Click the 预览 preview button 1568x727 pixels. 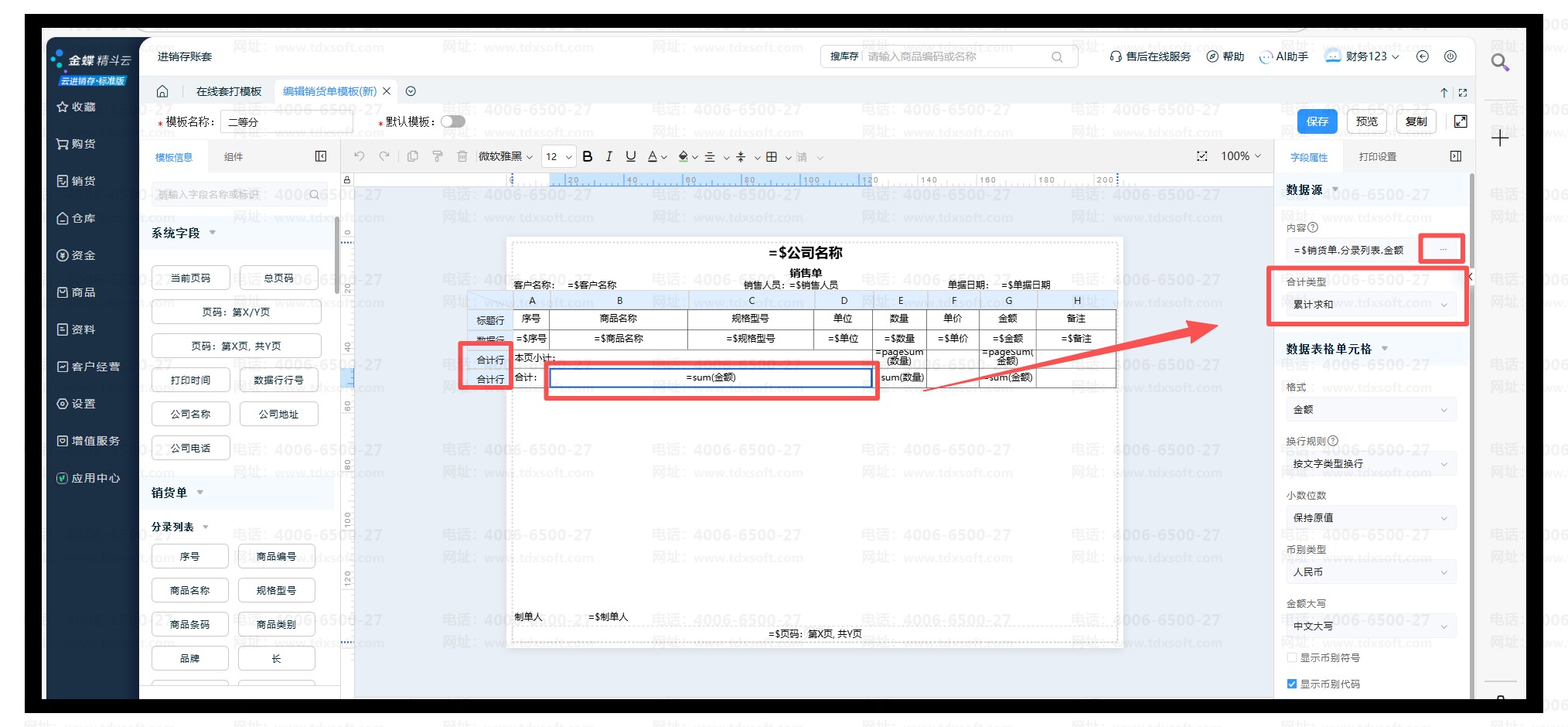(1366, 121)
